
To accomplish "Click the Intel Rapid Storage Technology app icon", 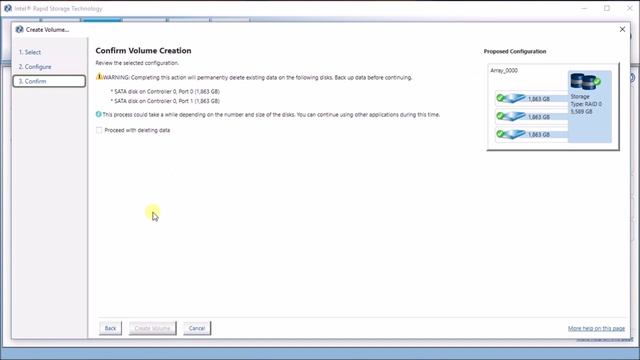I will 7,8.
